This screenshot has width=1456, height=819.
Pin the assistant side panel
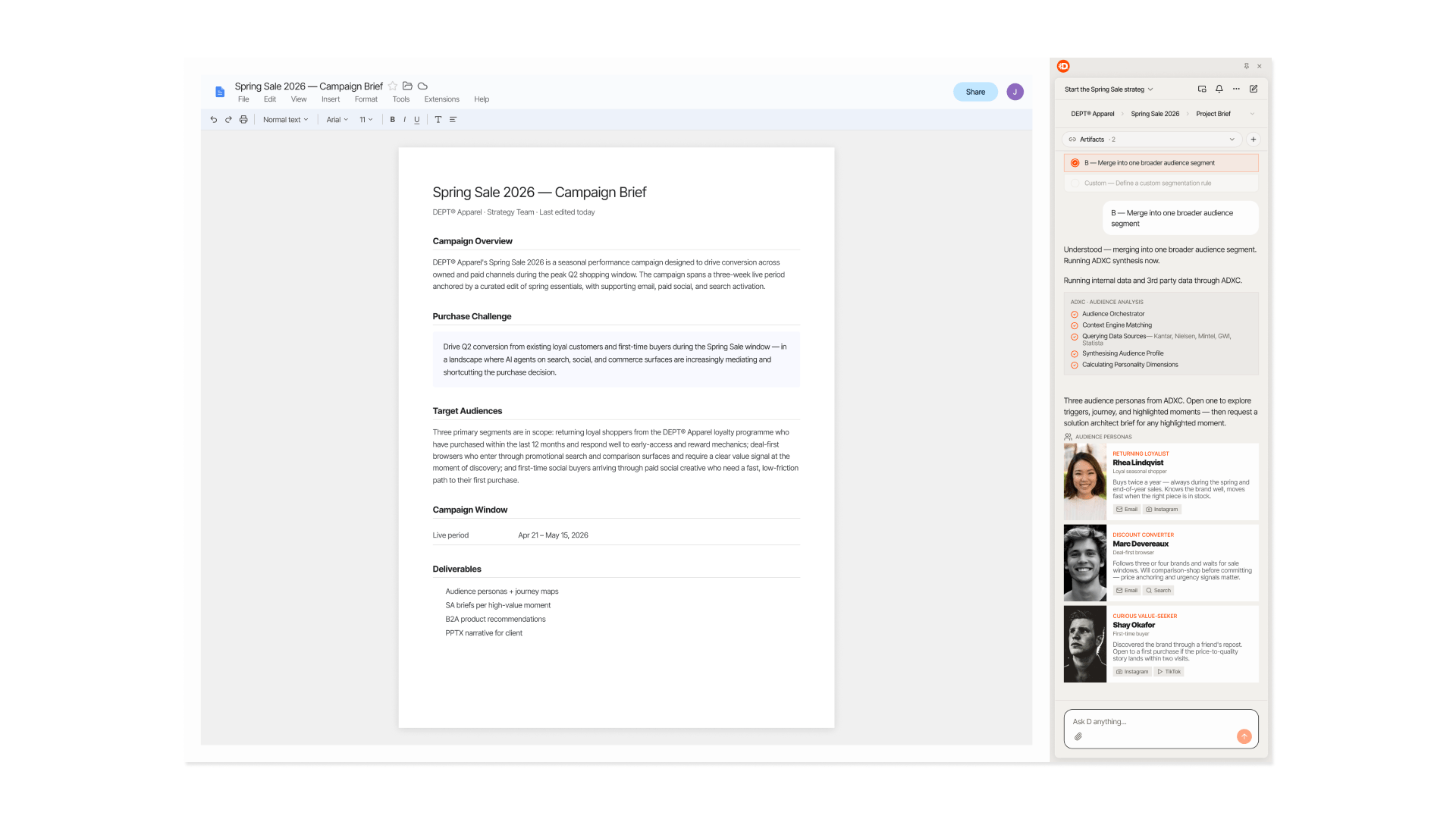tap(1246, 66)
